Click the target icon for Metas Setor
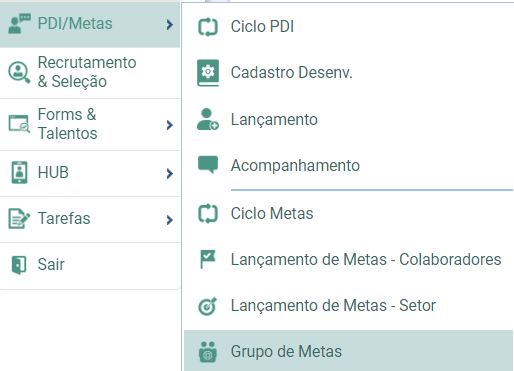The width and height of the screenshot is (514, 371). (207, 306)
